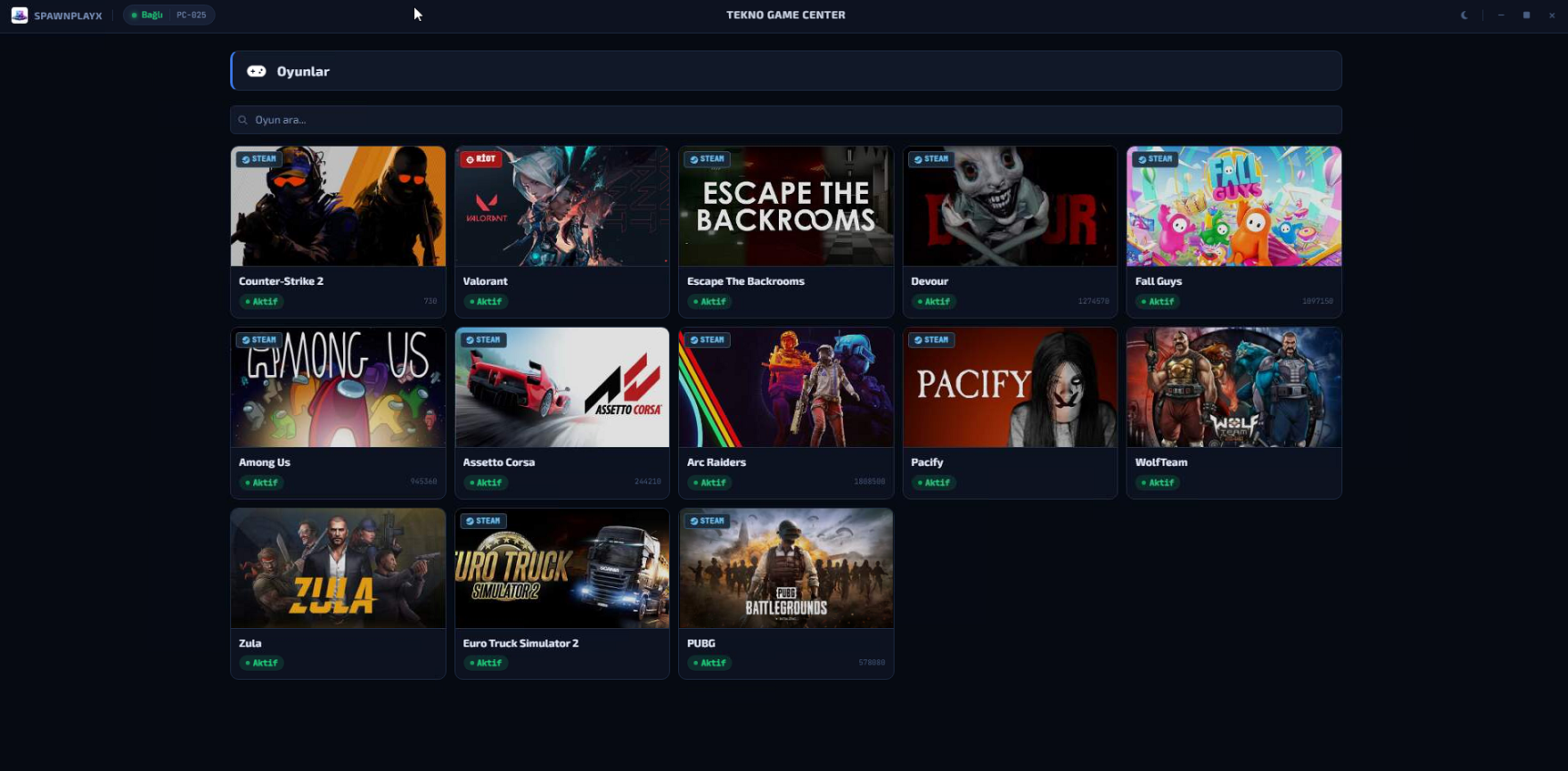Click the Steam badge on the PUBG card
The width and height of the screenshot is (1568, 771).
click(x=708, y=522)
